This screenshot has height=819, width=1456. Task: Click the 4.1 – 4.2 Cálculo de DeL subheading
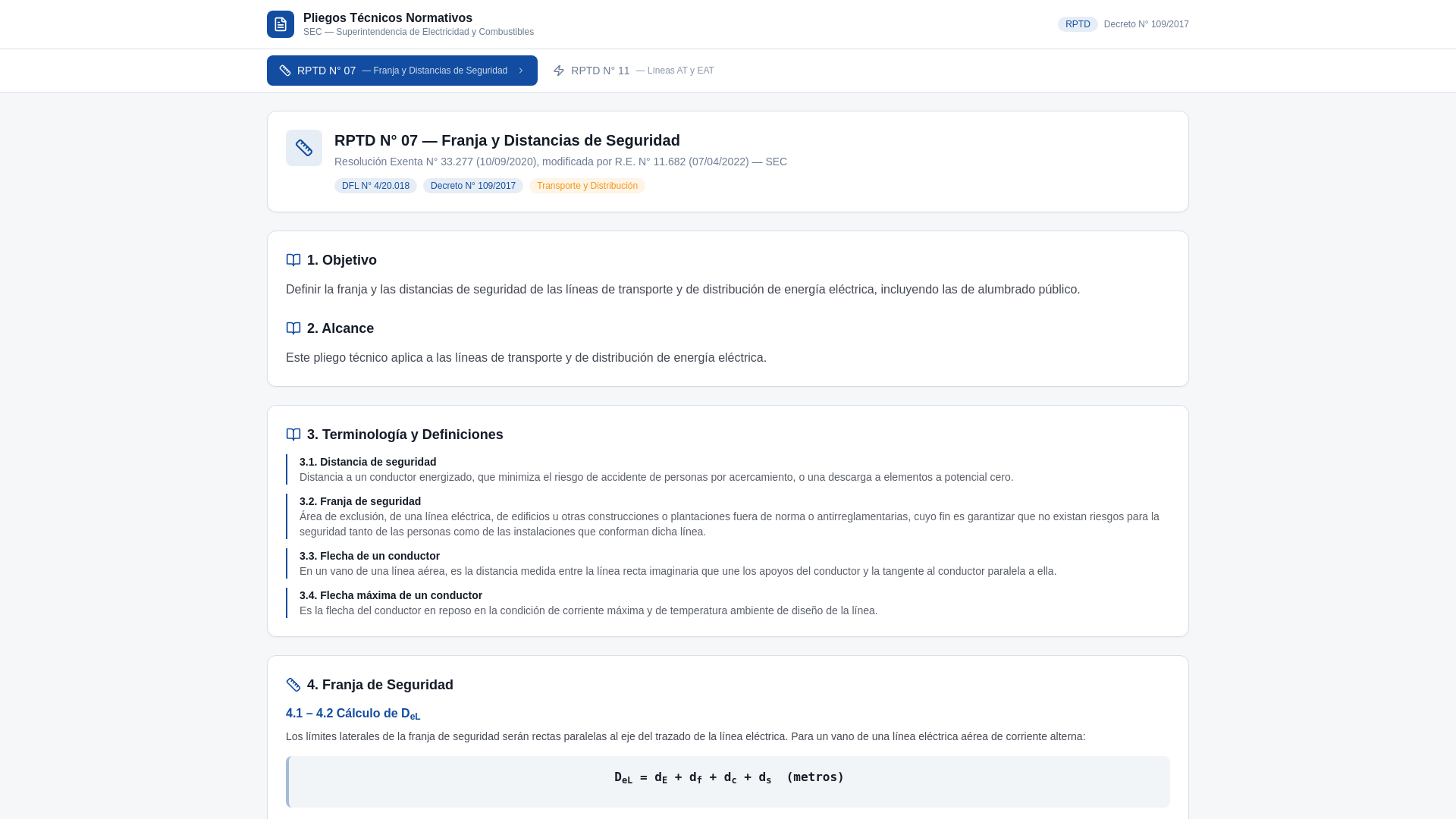pyautogui.click(x=353, y=714)
